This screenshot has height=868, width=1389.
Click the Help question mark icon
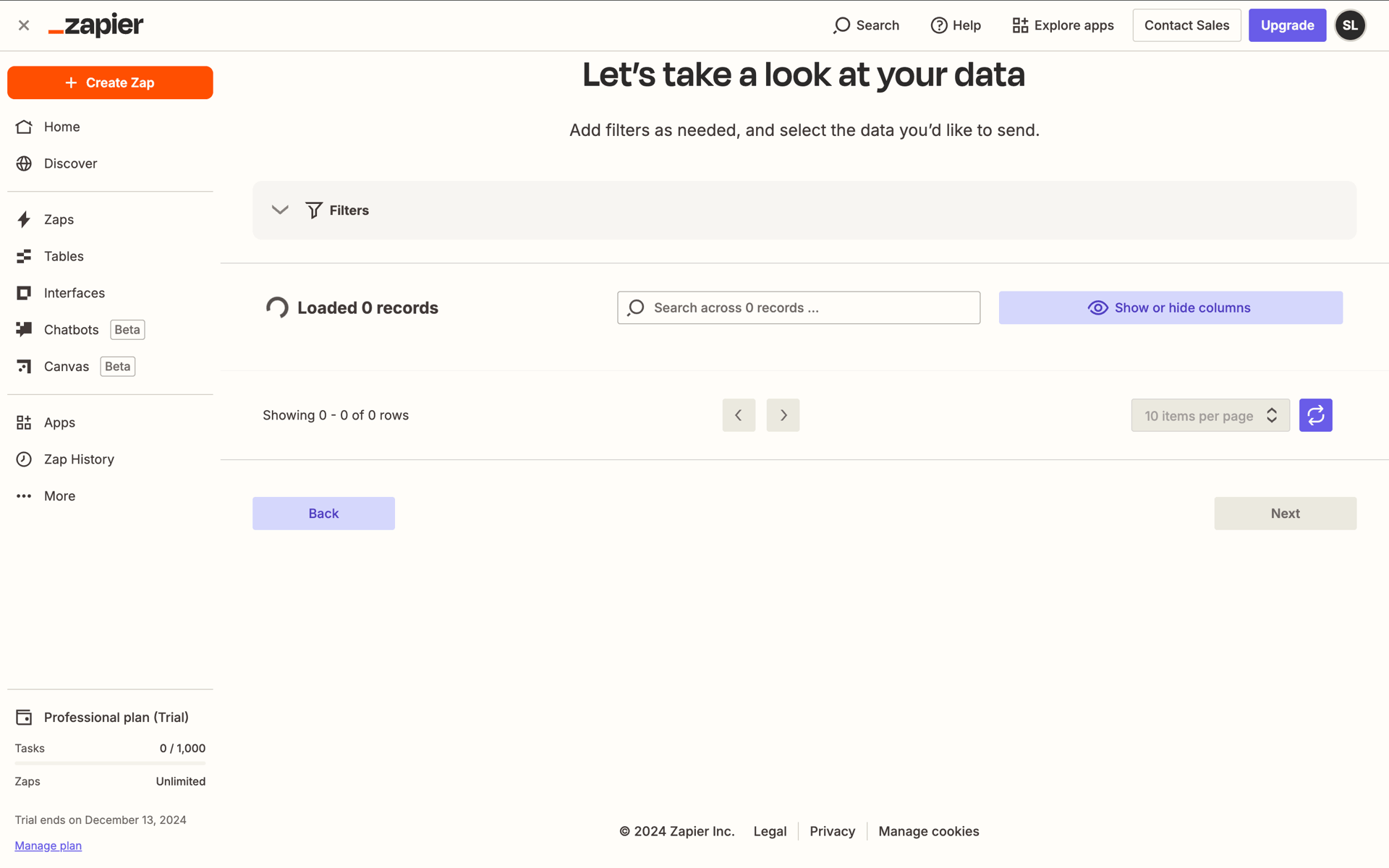point(938,25)
